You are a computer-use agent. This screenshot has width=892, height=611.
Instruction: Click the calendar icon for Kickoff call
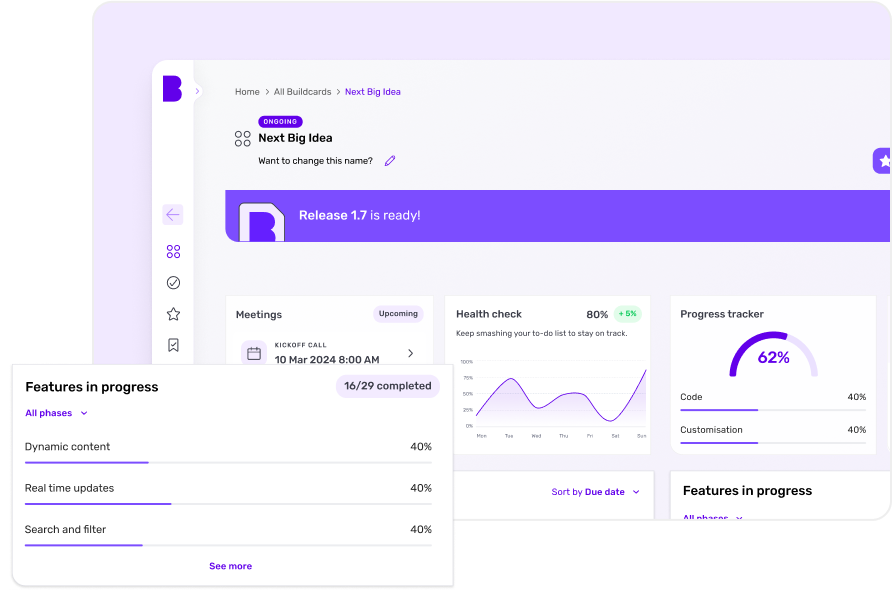(x=254, y=353)
